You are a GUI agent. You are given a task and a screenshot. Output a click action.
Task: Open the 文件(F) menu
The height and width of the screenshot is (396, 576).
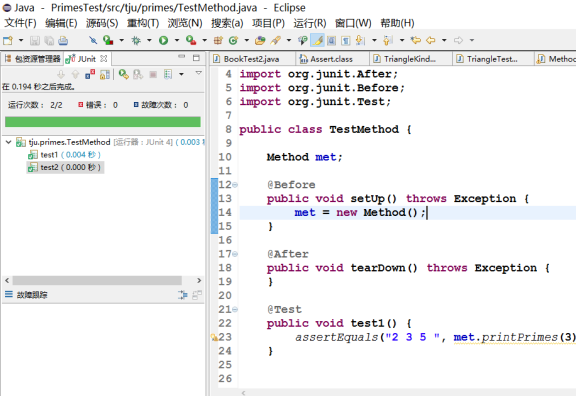click(20, 23)
